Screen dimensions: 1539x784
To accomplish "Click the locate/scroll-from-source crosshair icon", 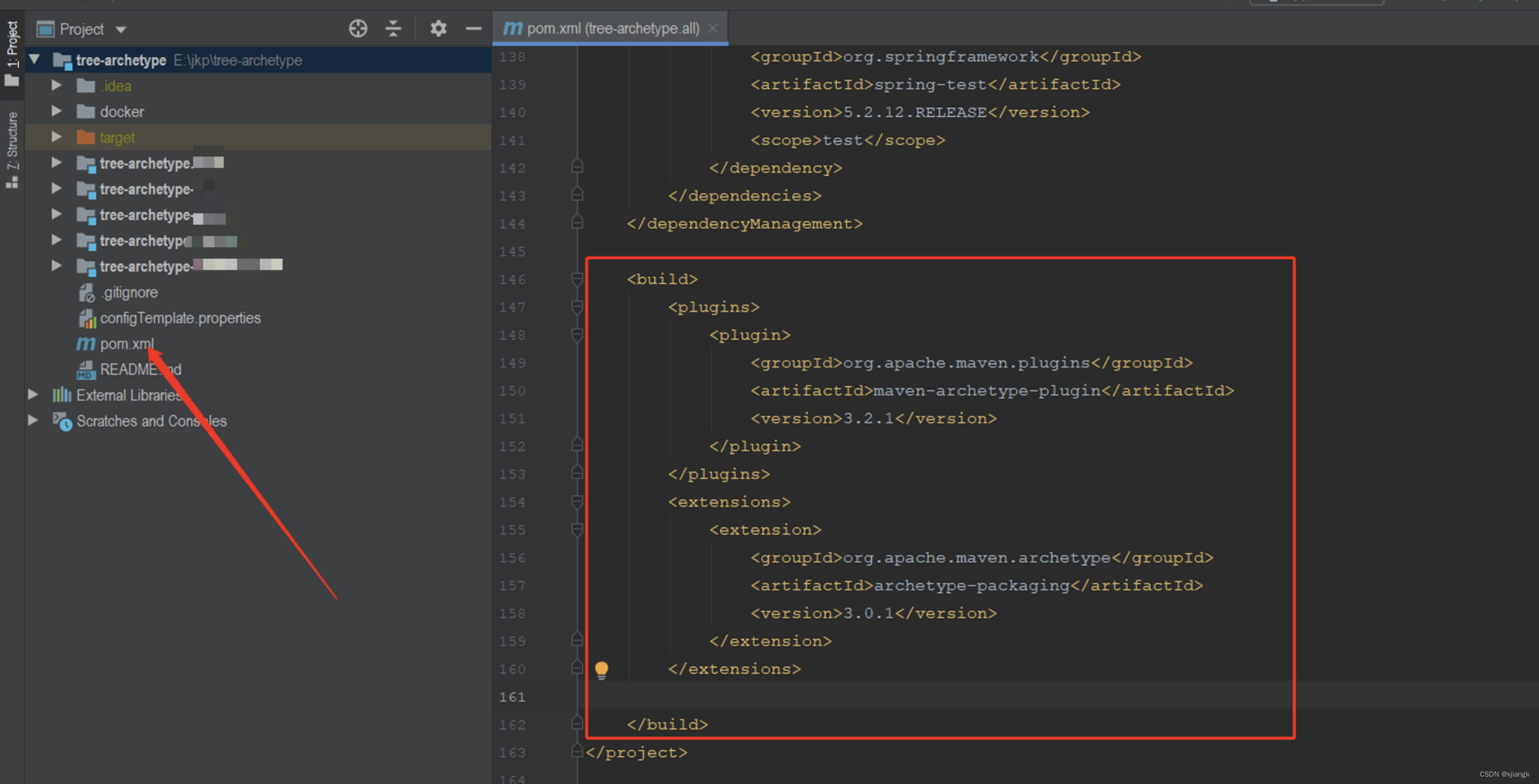I will click(x=358, y=29).
